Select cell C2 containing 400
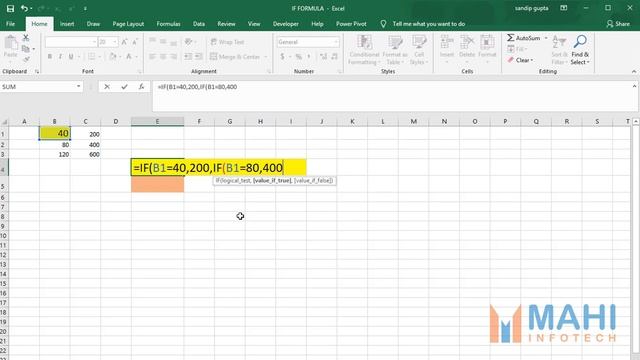Screen dimensions: 640x360 click(x=85, y=145)
